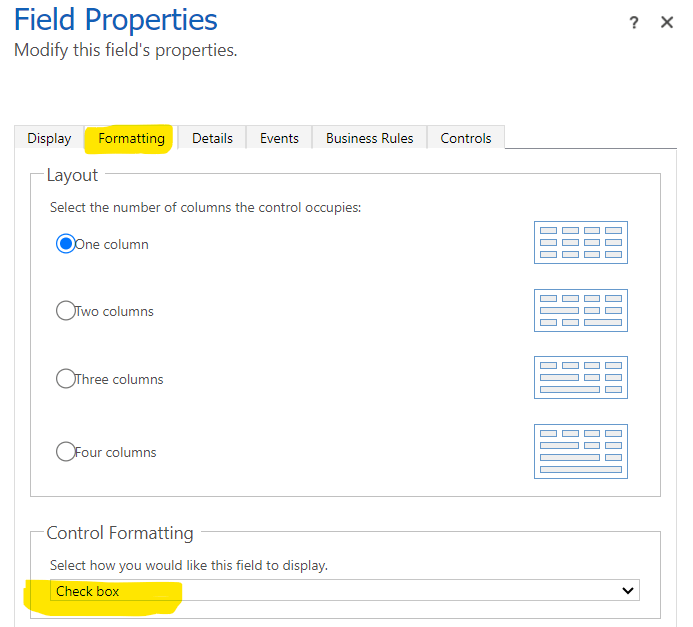Select the Formatting tab

[131, 138]
